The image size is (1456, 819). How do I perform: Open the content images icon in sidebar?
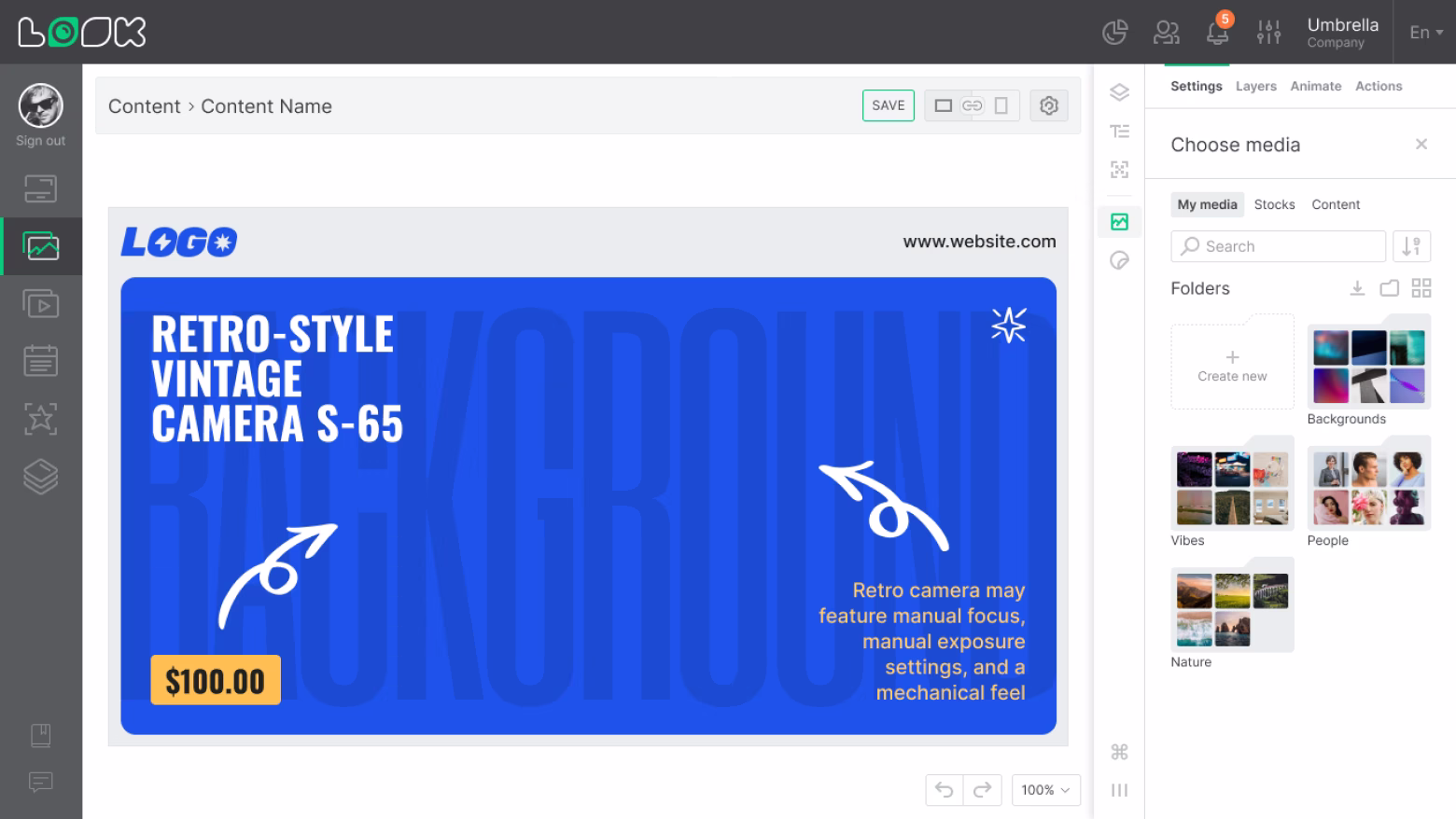pyautogui.click(x=41, y=246)
